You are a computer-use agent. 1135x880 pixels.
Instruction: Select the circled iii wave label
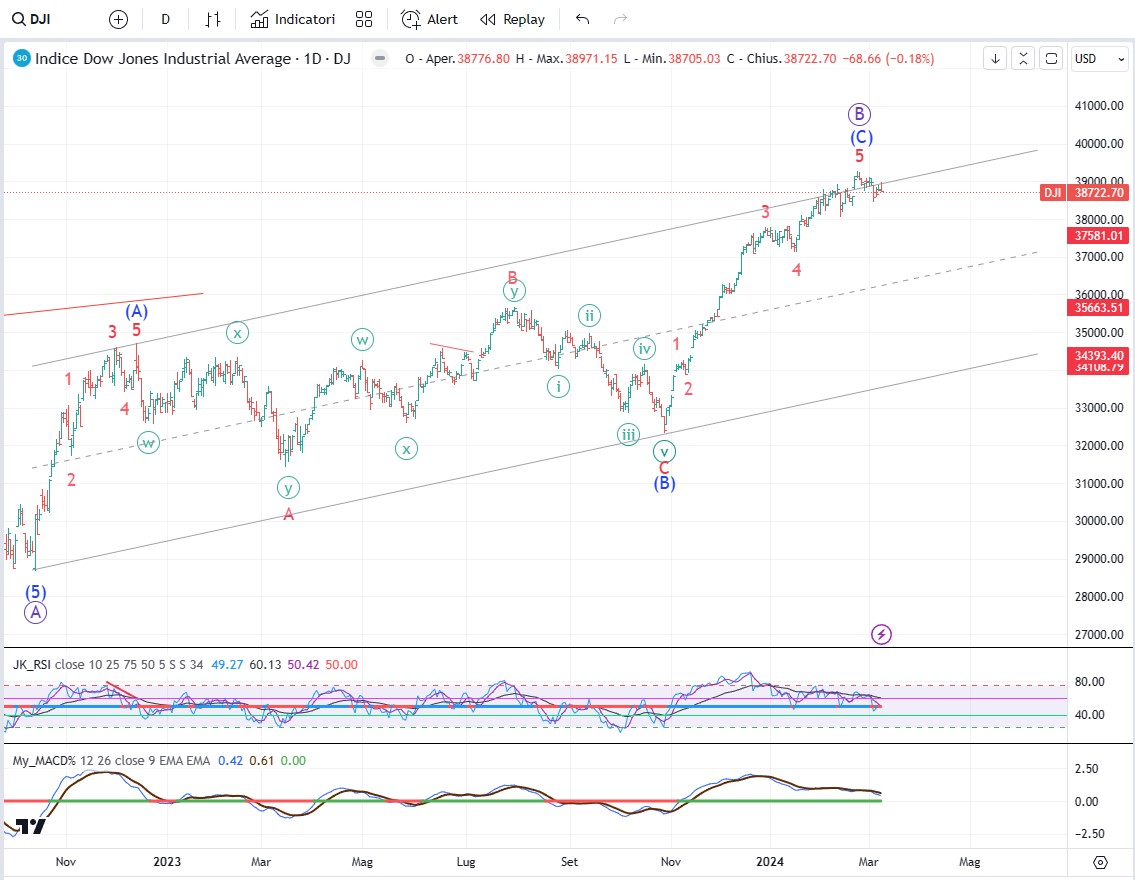coord(628,435)
